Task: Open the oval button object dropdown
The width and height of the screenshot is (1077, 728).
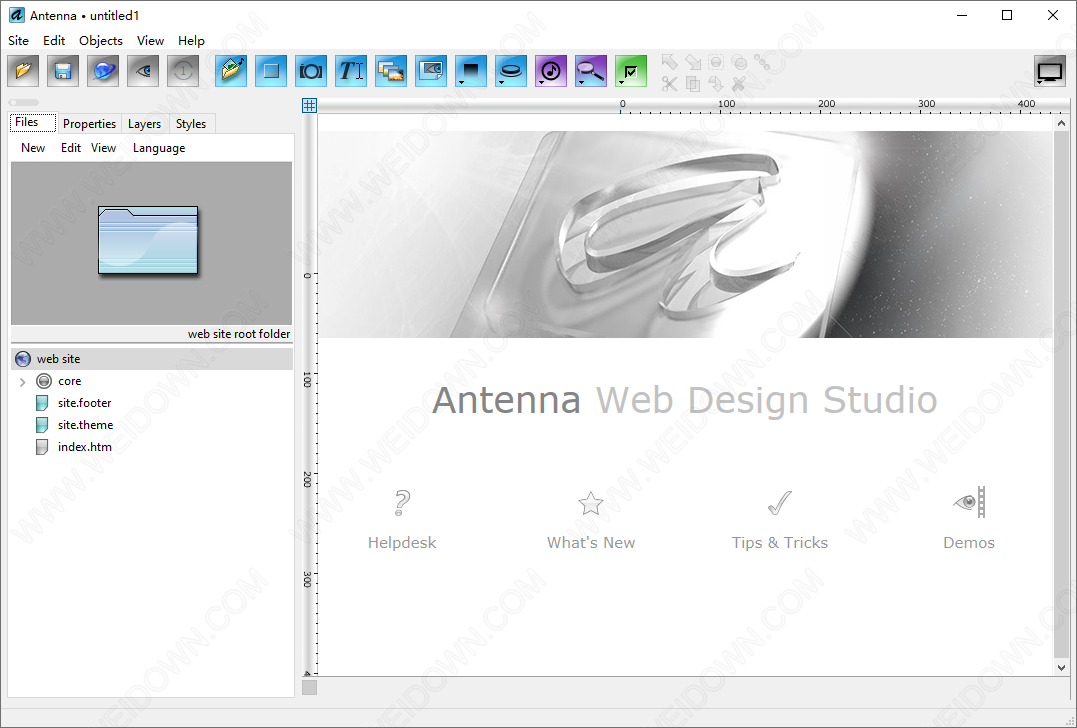Action: (510, 71)
